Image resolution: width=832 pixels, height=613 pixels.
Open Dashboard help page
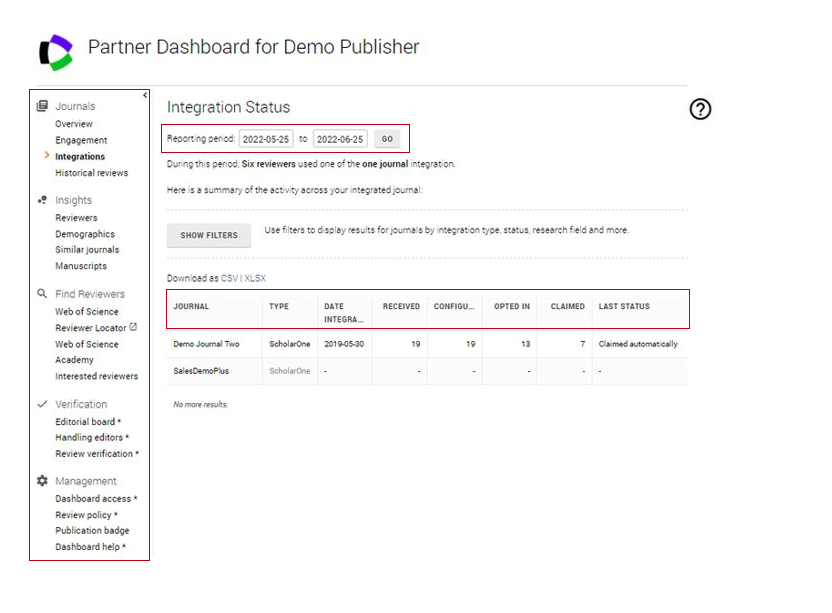[x=90, y=547]
